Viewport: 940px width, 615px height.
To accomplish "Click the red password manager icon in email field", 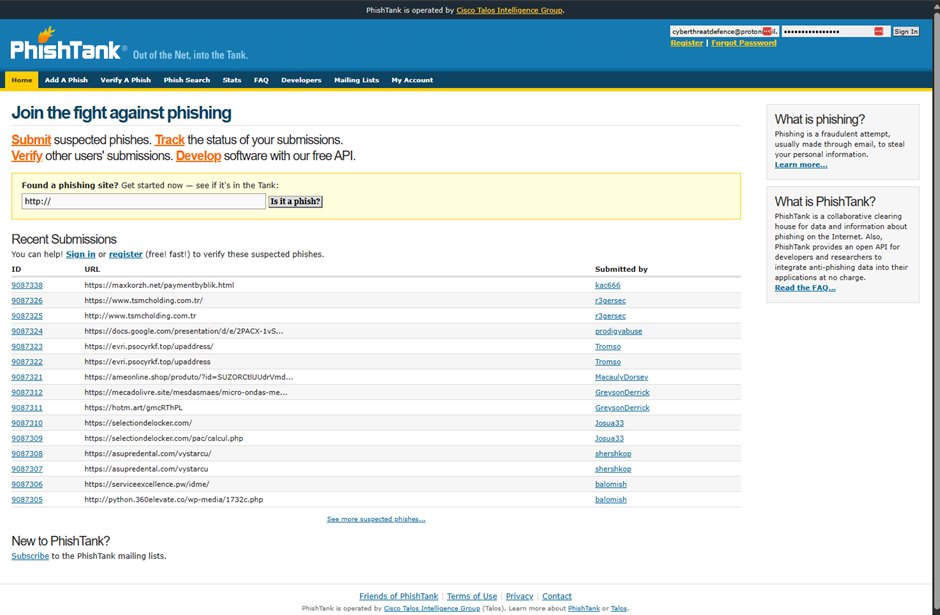I will pyautogui.click(x=767, y=31).
